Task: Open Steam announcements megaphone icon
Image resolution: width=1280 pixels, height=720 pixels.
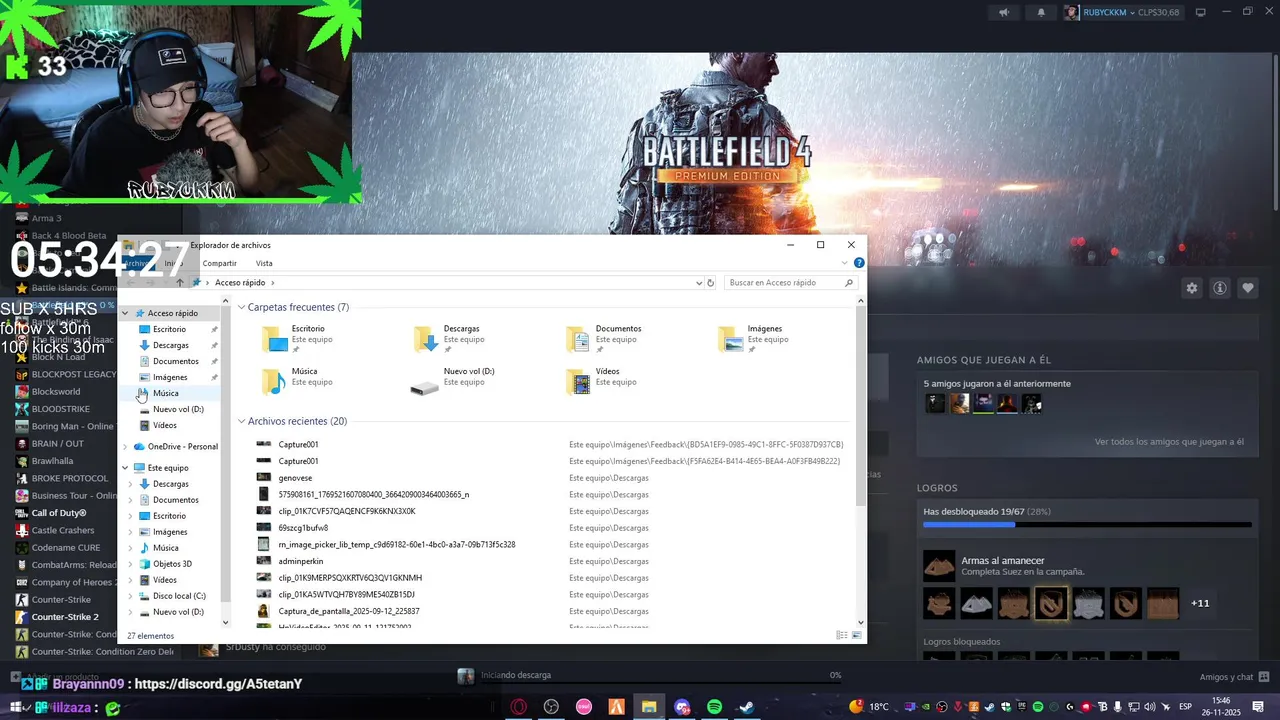Action: (x=1004, y=12)
